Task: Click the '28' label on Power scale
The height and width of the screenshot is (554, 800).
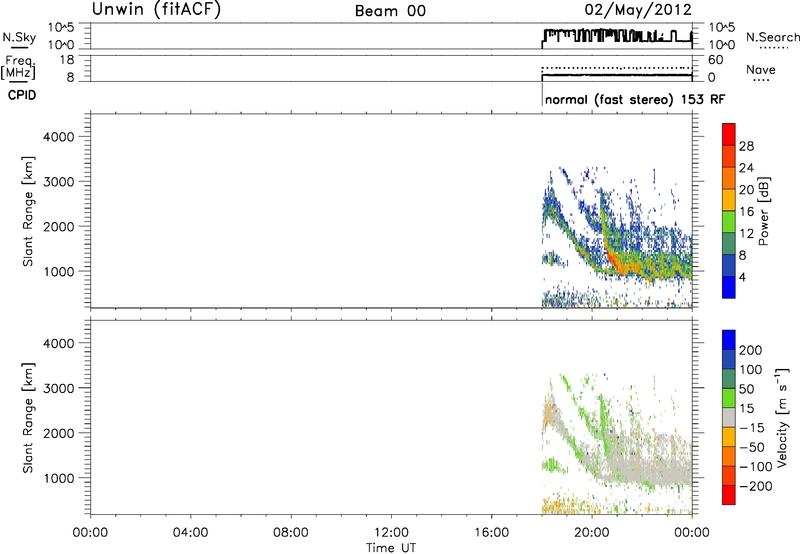Action: point(746,146)
